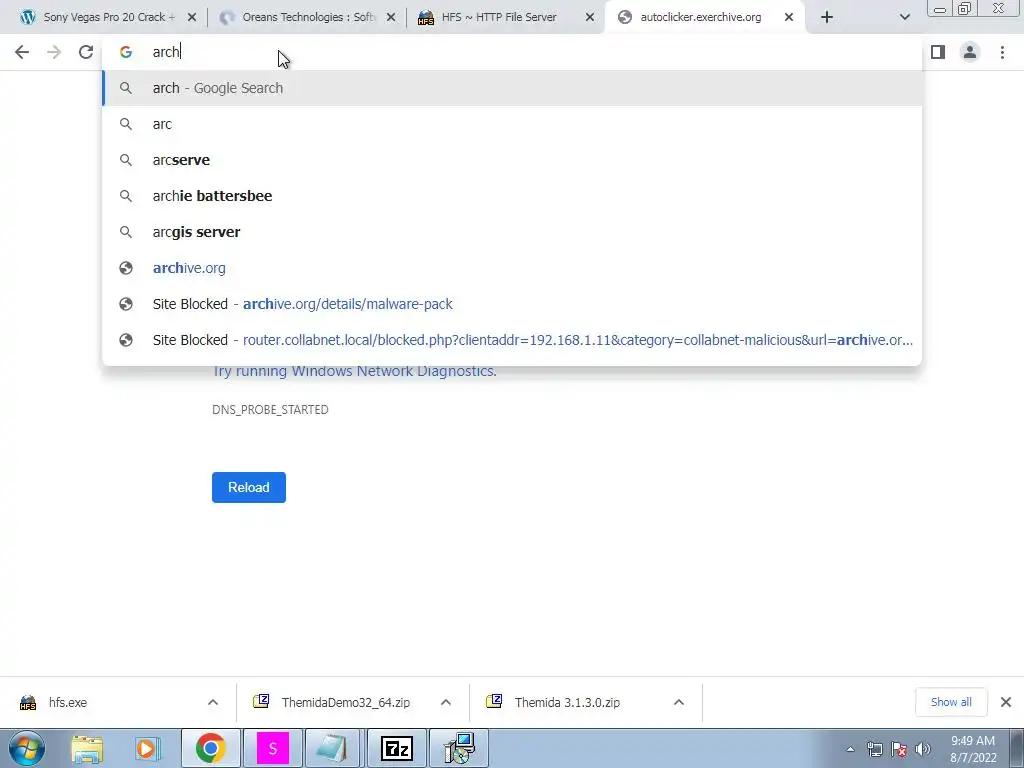1024x768 pixels.
Task: Open the pink S application in taskbar
Action: tap(272, 748)
